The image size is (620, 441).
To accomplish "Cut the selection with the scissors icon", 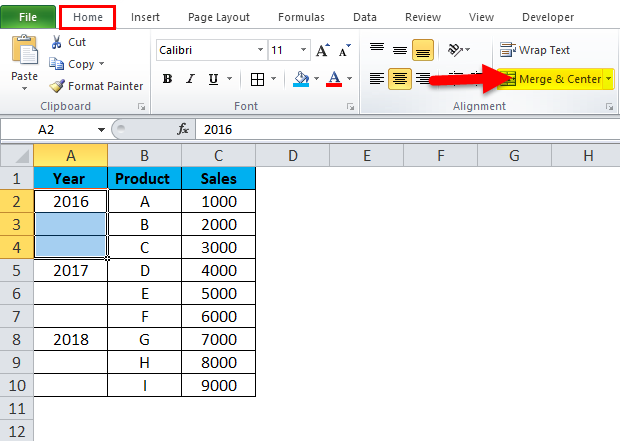I will 57,42.
